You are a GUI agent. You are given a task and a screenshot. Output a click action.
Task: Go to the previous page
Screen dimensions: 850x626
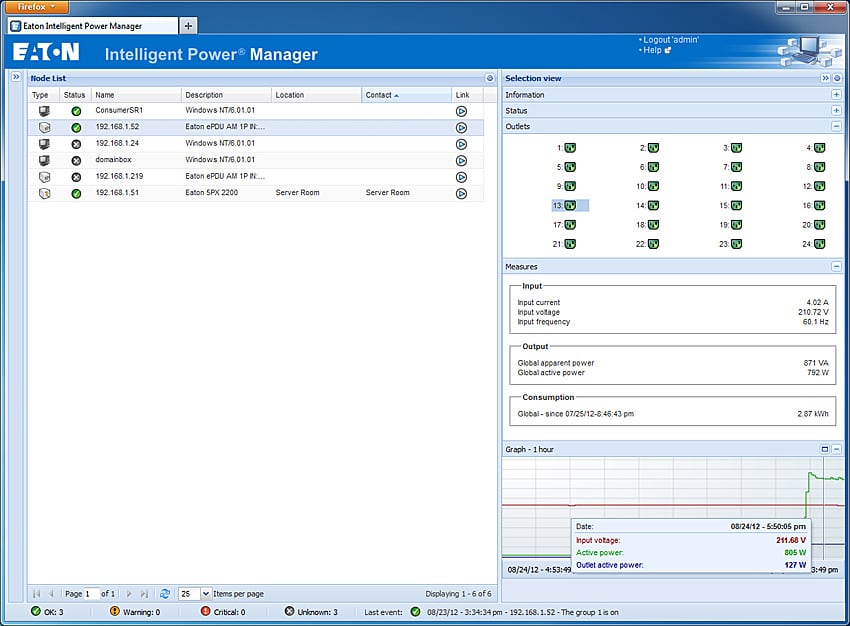tap(51, 593)
